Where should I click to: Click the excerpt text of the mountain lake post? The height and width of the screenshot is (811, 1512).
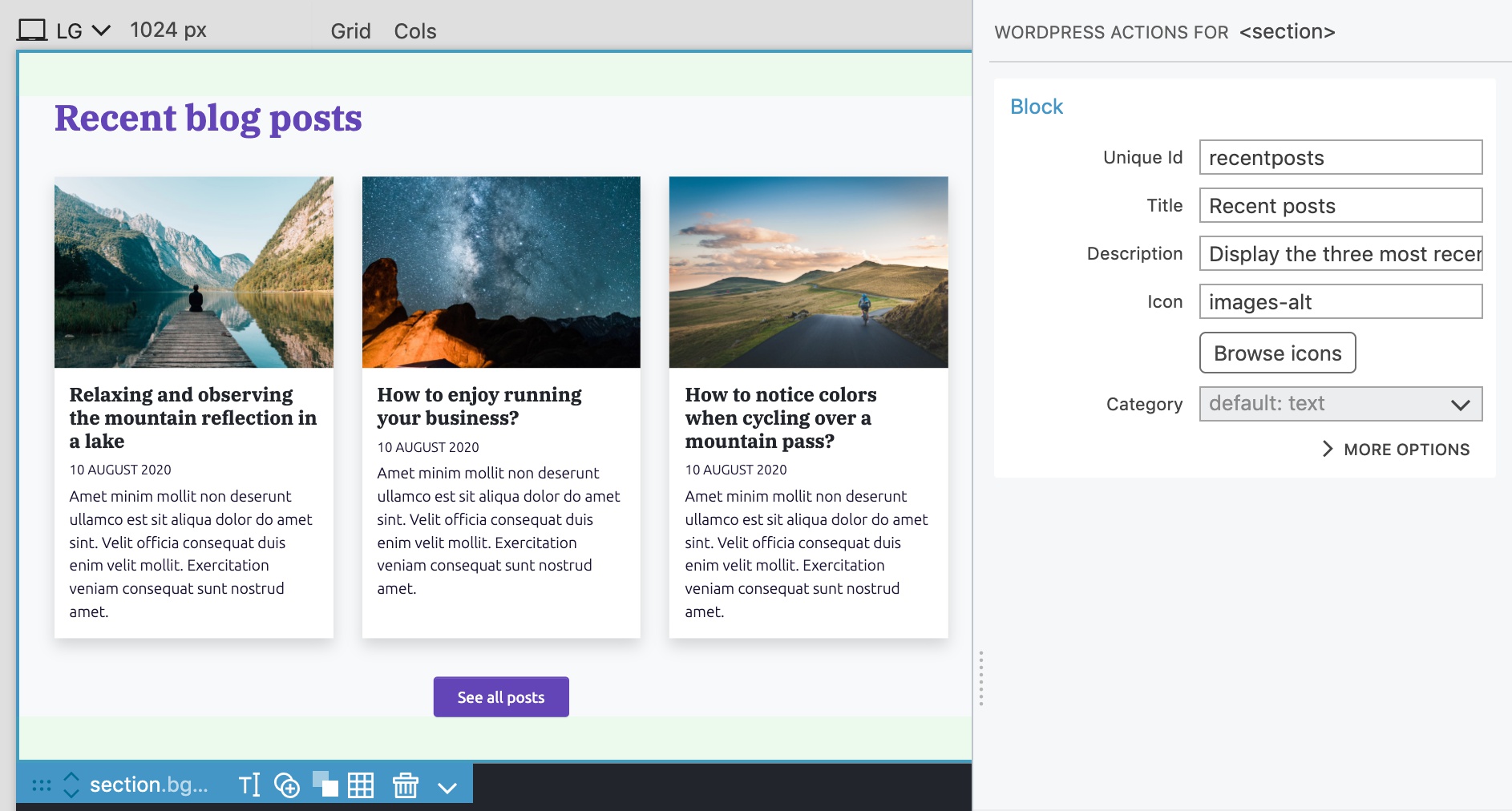(x=191, y=554)
